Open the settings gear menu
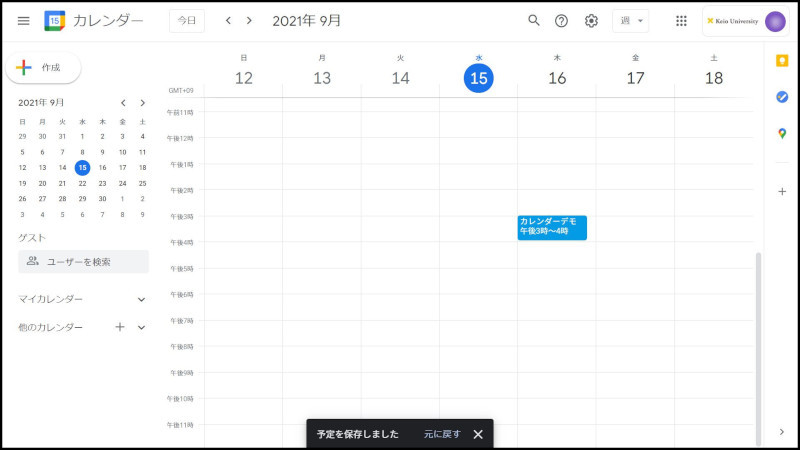800x450 pixels. pyautogui.click(x=591, y=21)
